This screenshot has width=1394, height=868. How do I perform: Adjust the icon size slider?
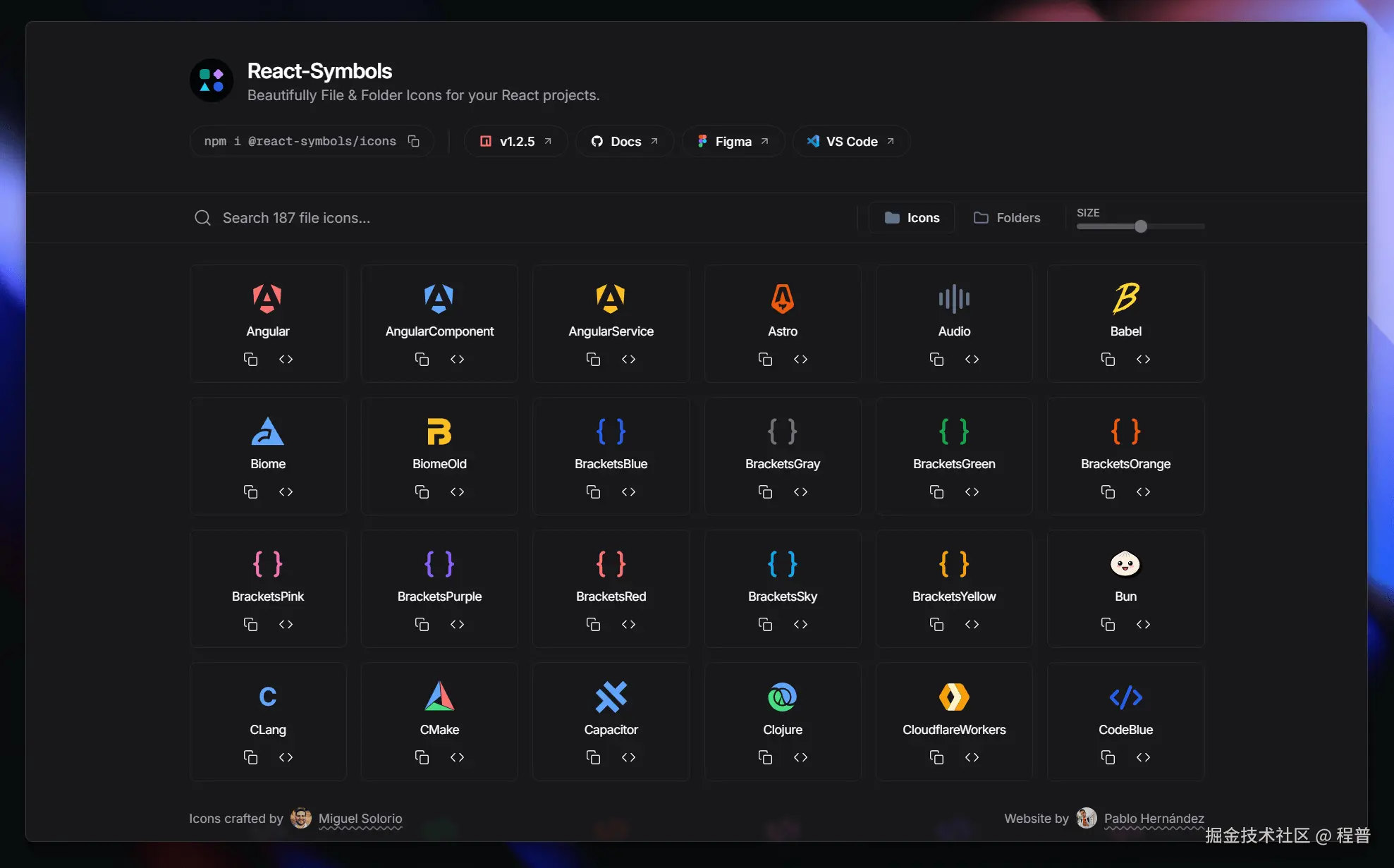click(x=1140, y=226)
